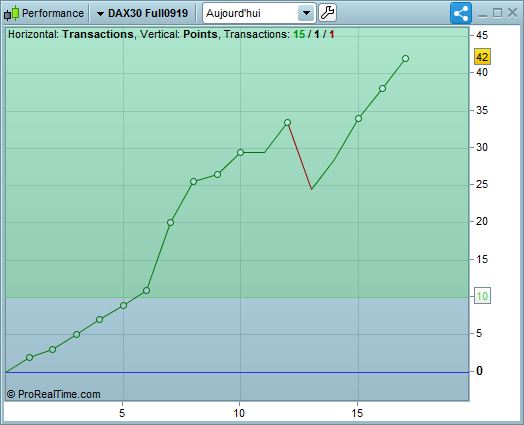Close the Performance window
This screenshot has height=425, width=524.
(513, 13)
